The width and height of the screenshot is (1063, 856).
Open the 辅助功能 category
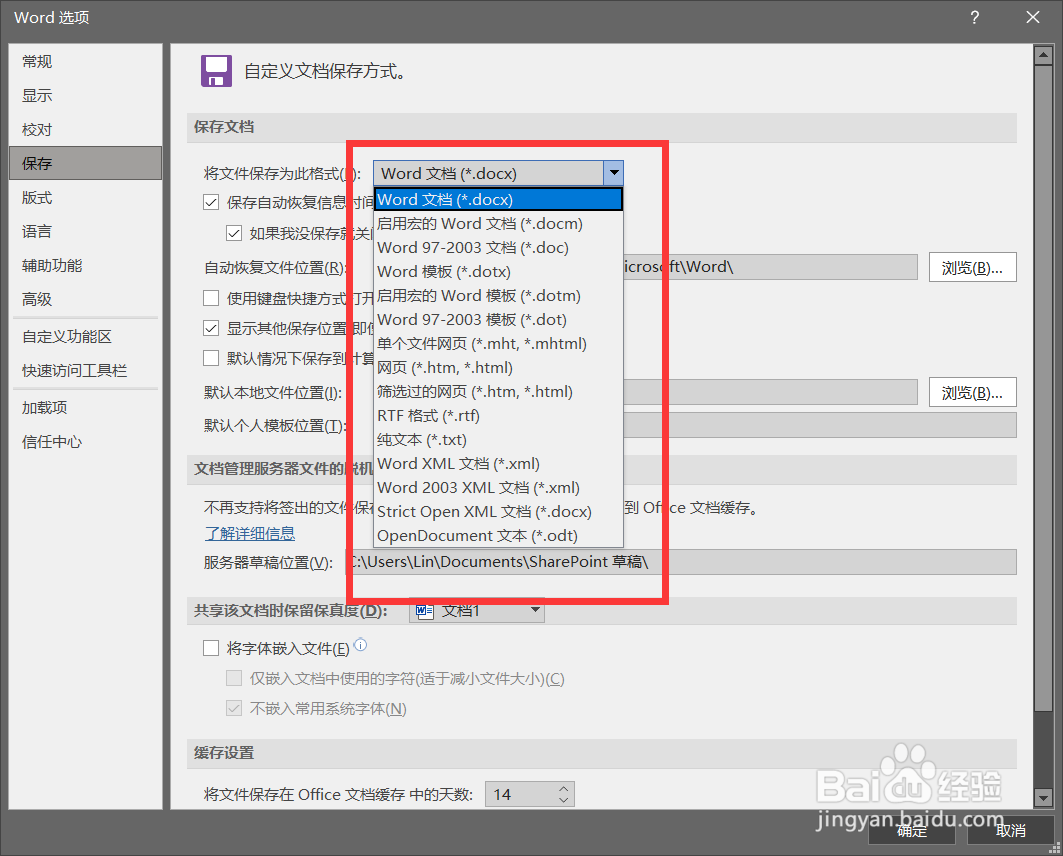[85, 266]
